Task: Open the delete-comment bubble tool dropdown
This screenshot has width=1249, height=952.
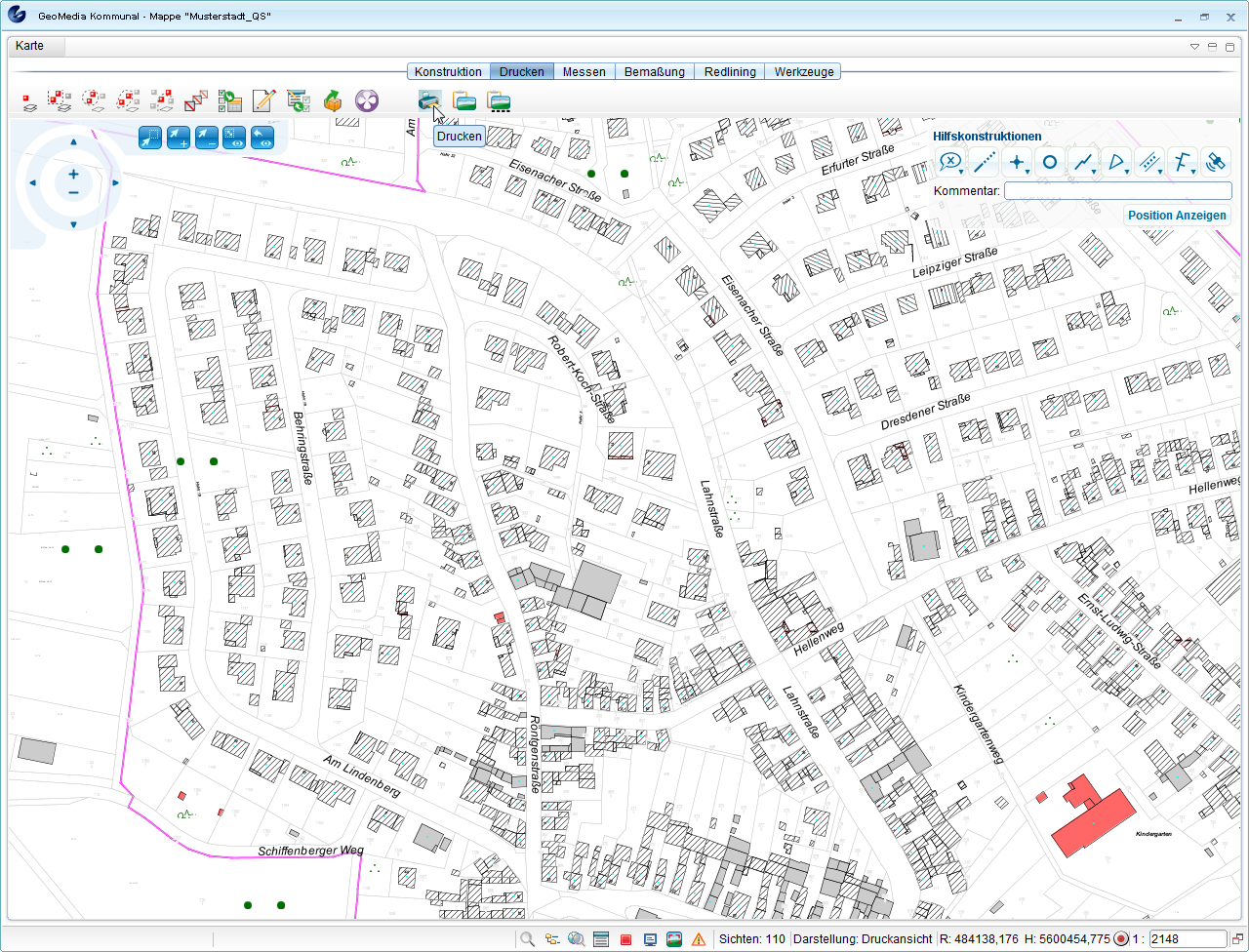Action: coord(962,172)
